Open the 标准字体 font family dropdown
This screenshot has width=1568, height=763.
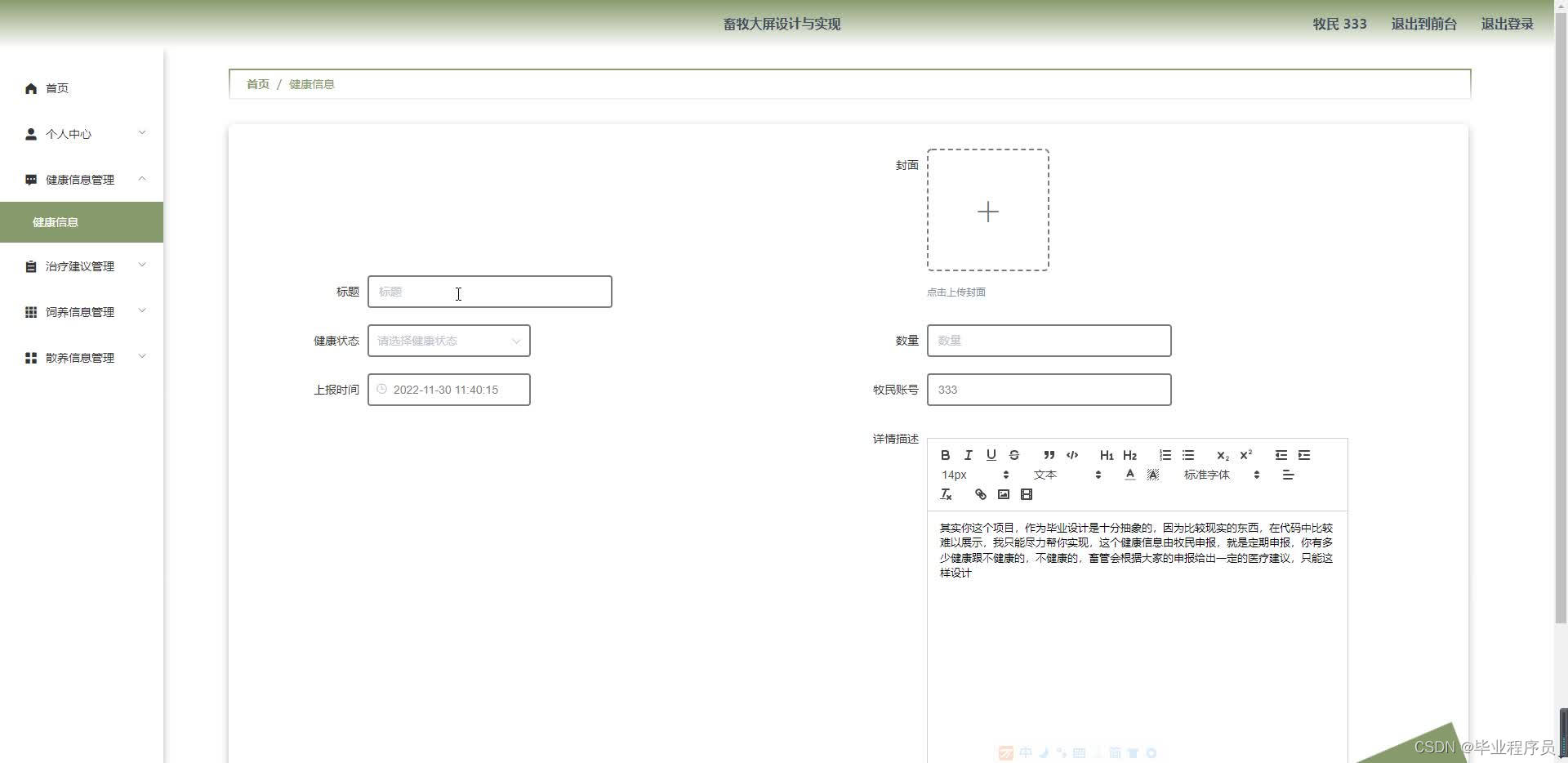point(1222,475)
